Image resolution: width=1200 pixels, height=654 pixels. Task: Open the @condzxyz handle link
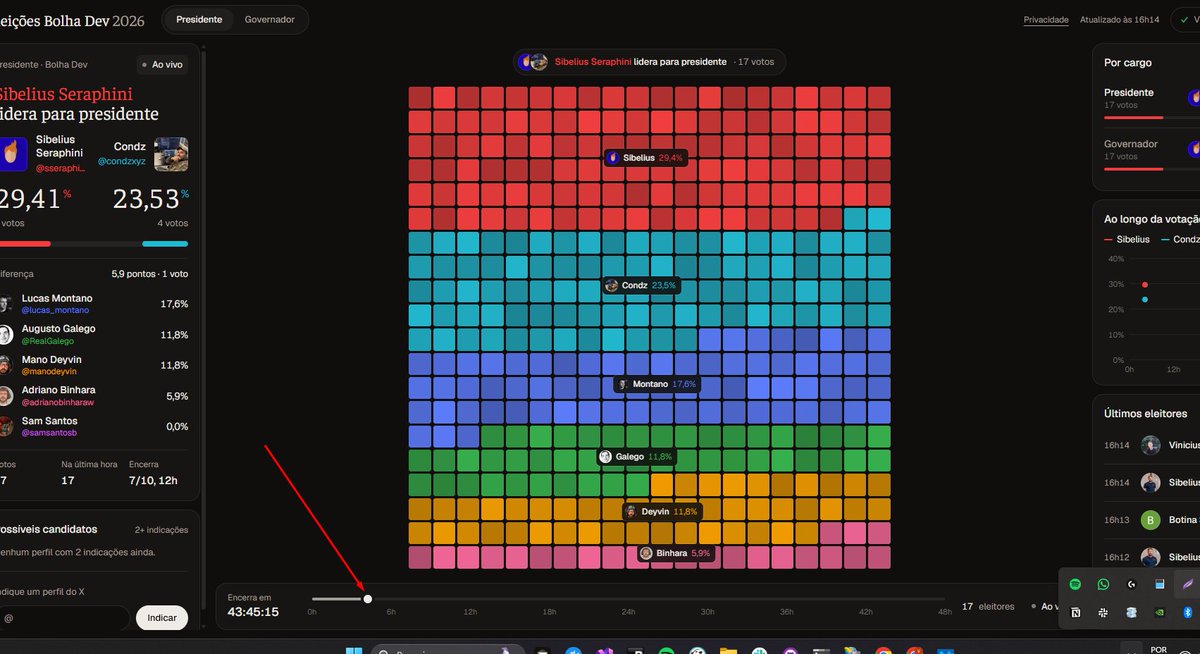(122, 160)
